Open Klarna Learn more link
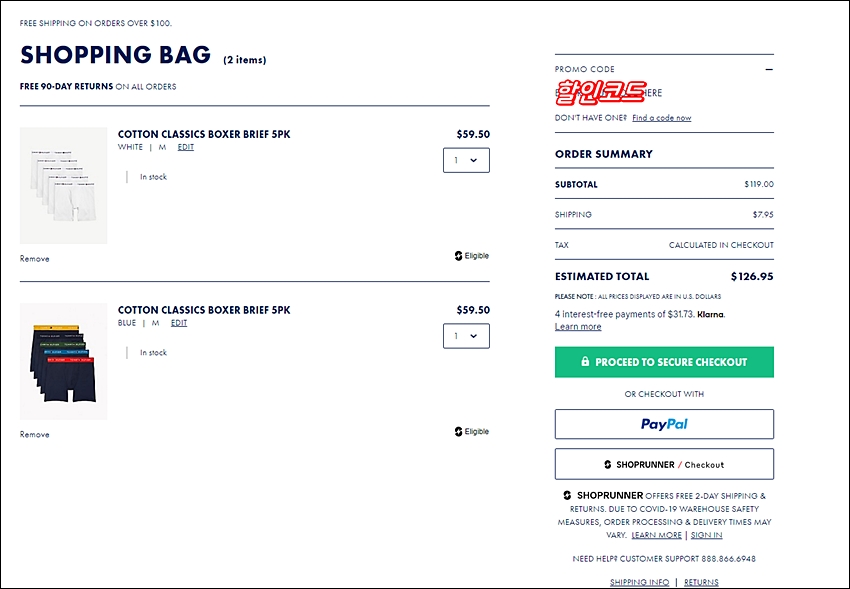Screen dimensions: 850x589 (x=578, y=327)
